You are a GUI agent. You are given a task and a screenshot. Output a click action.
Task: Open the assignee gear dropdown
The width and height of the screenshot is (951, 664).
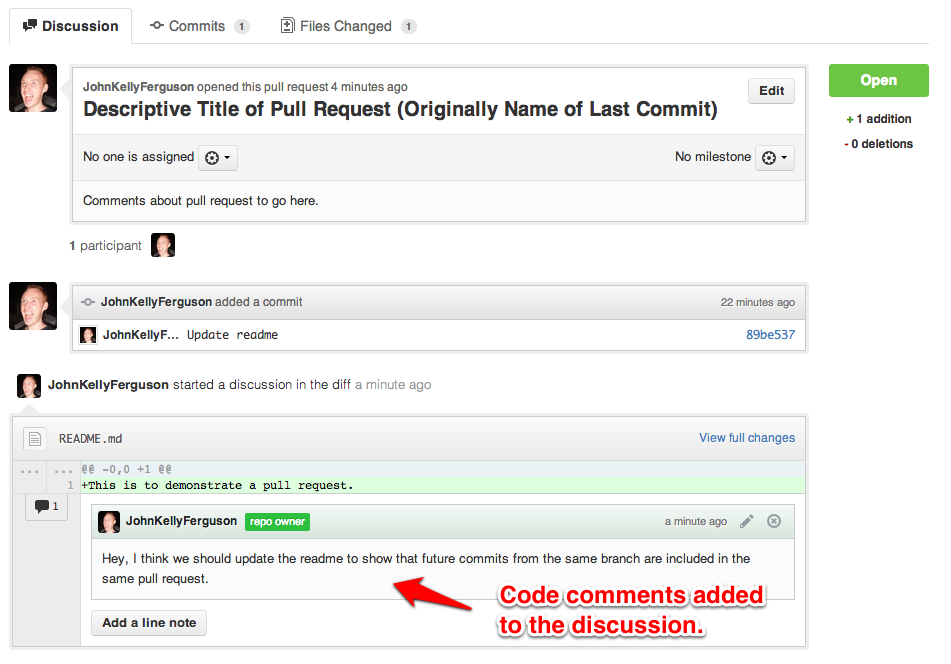pos(218,158)
